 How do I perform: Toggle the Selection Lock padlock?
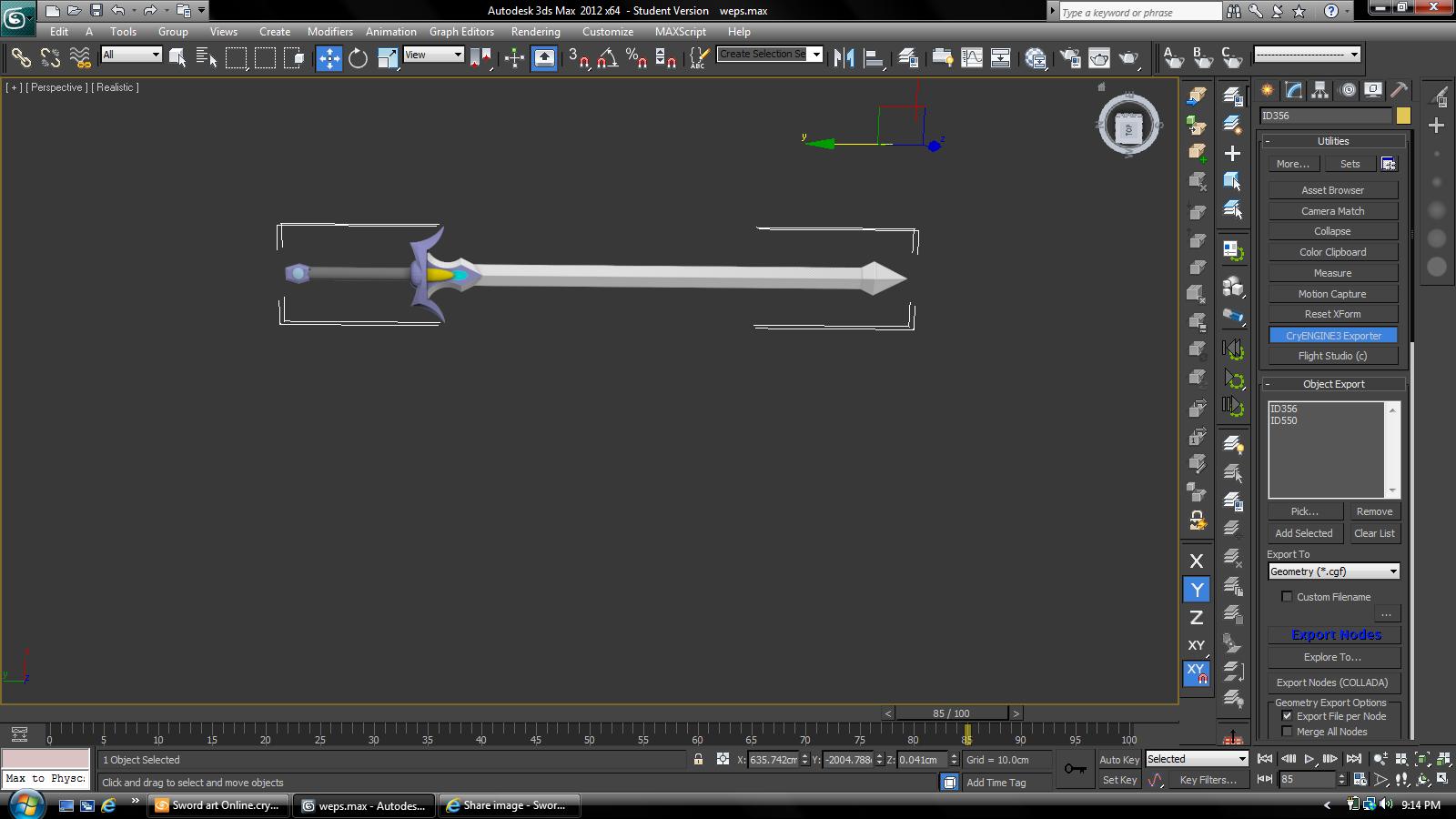coord(698,759)
